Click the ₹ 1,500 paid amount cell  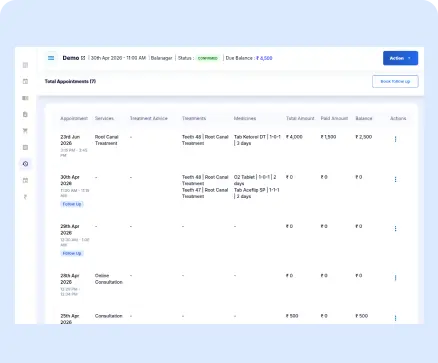click(x=328, y=137)
